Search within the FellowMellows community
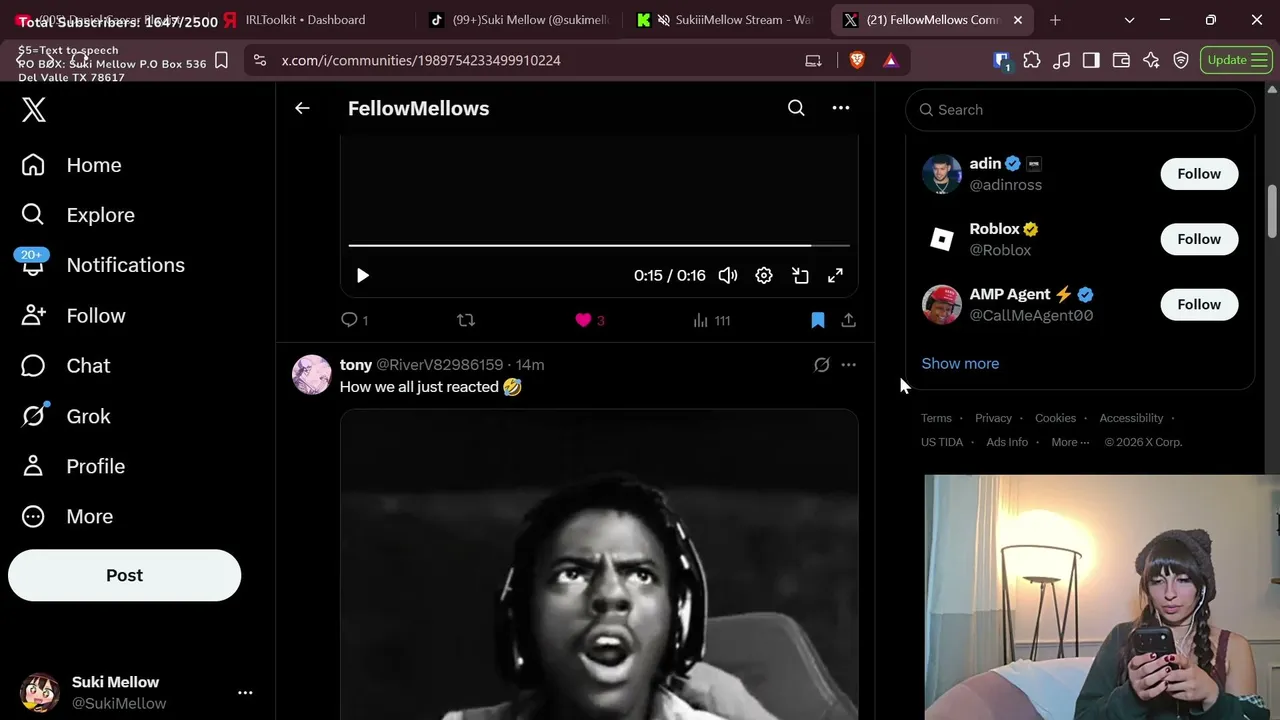 click(796, 108)
